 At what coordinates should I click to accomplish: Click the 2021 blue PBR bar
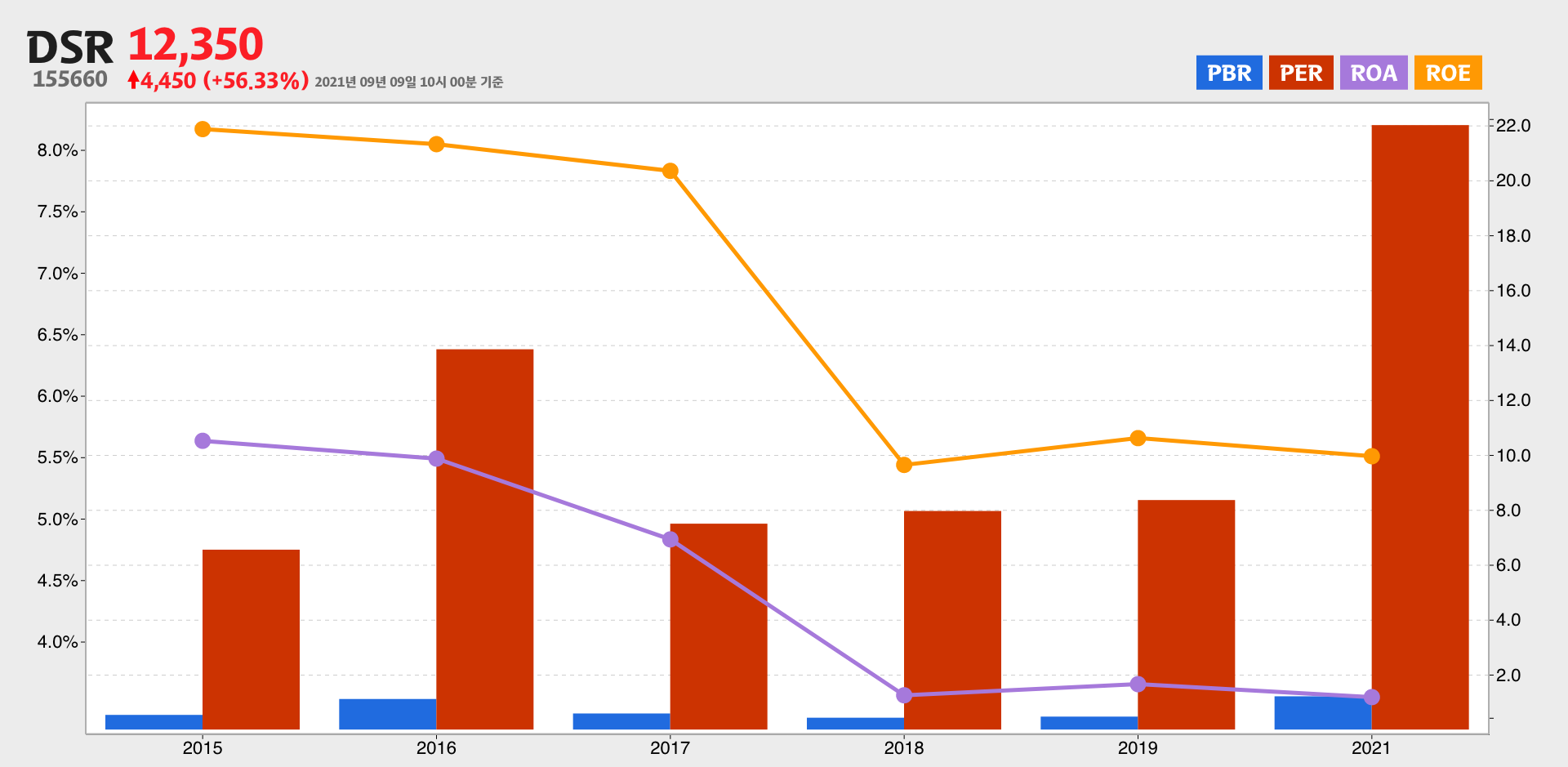pos(1323,713)
